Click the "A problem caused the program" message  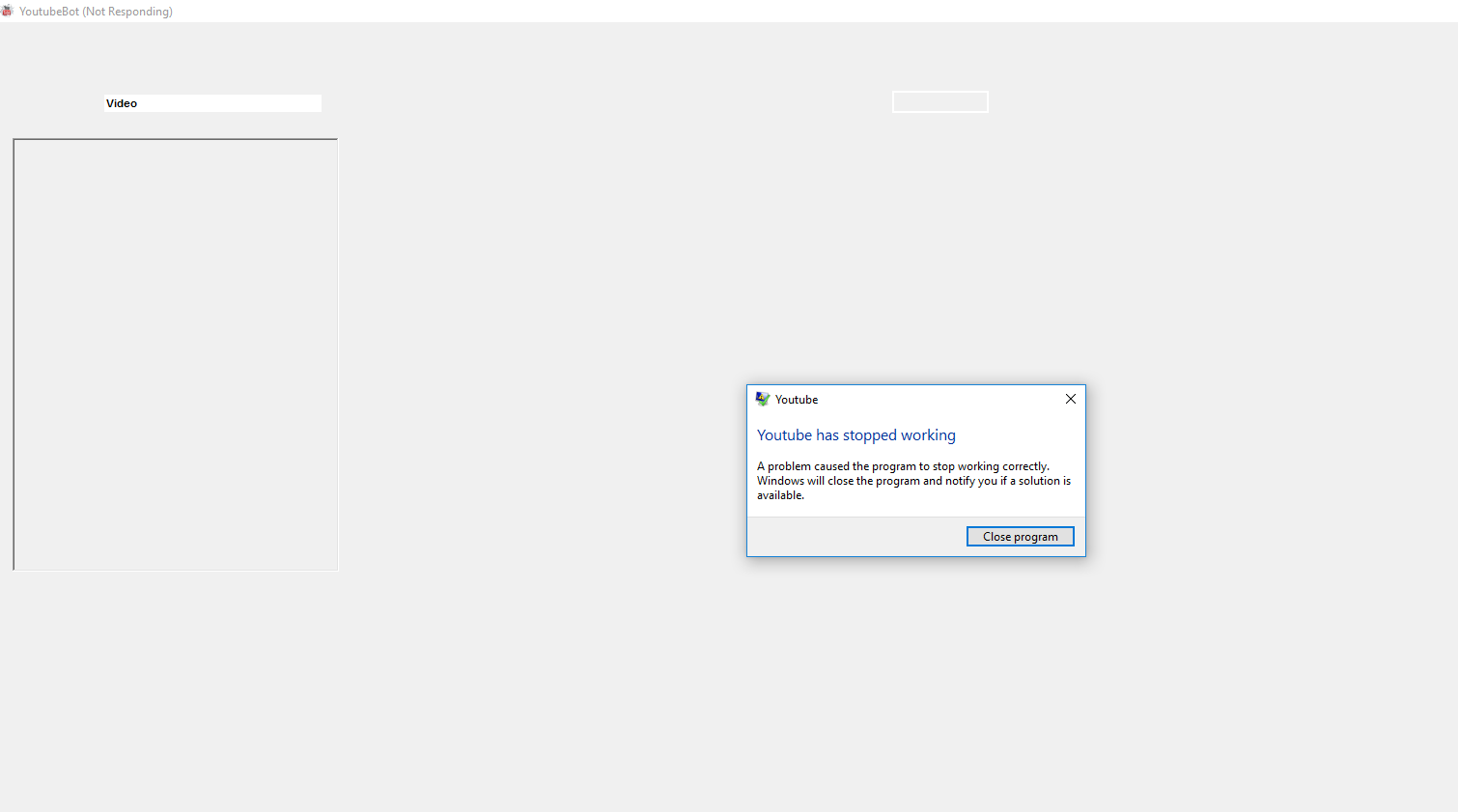coord(913,481)
